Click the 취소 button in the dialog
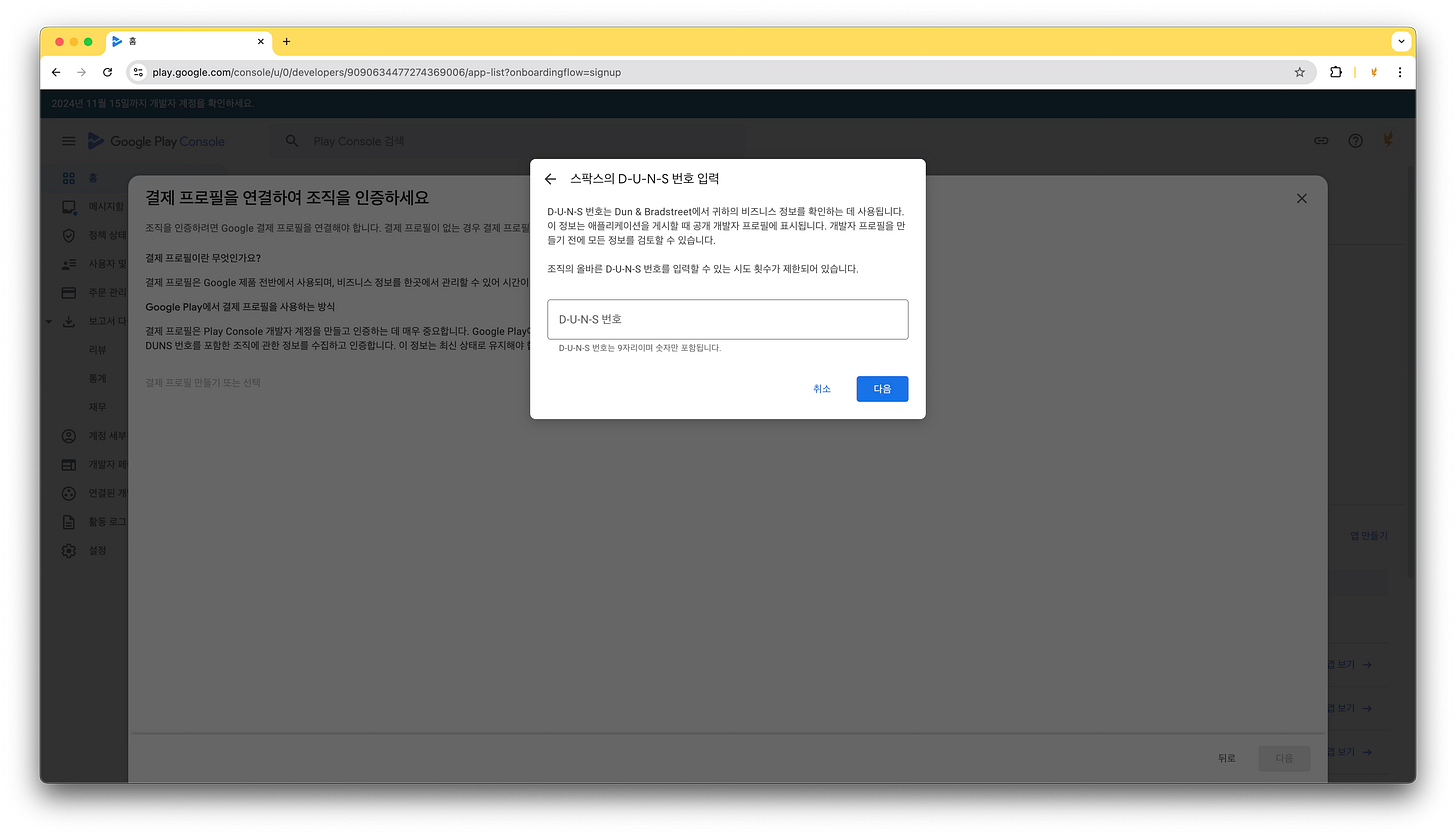Viewport: 1456px width, 836px height. (x=822, y=389)
